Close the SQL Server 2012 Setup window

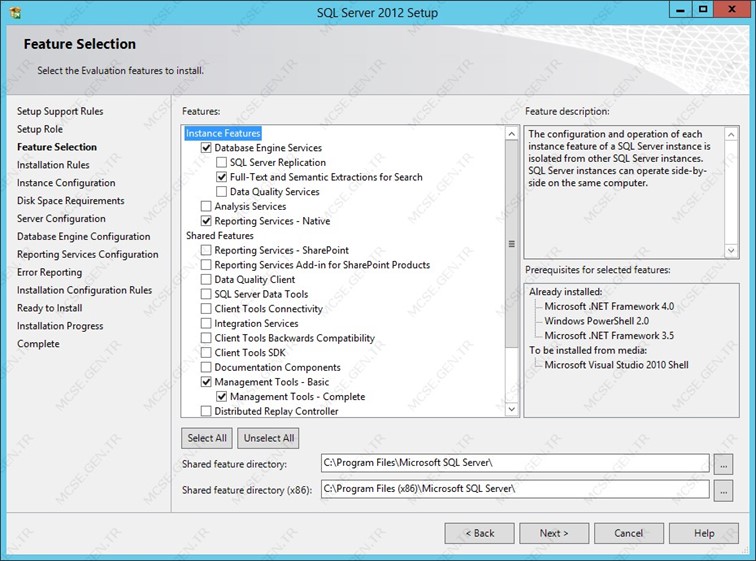click(731, 10)
